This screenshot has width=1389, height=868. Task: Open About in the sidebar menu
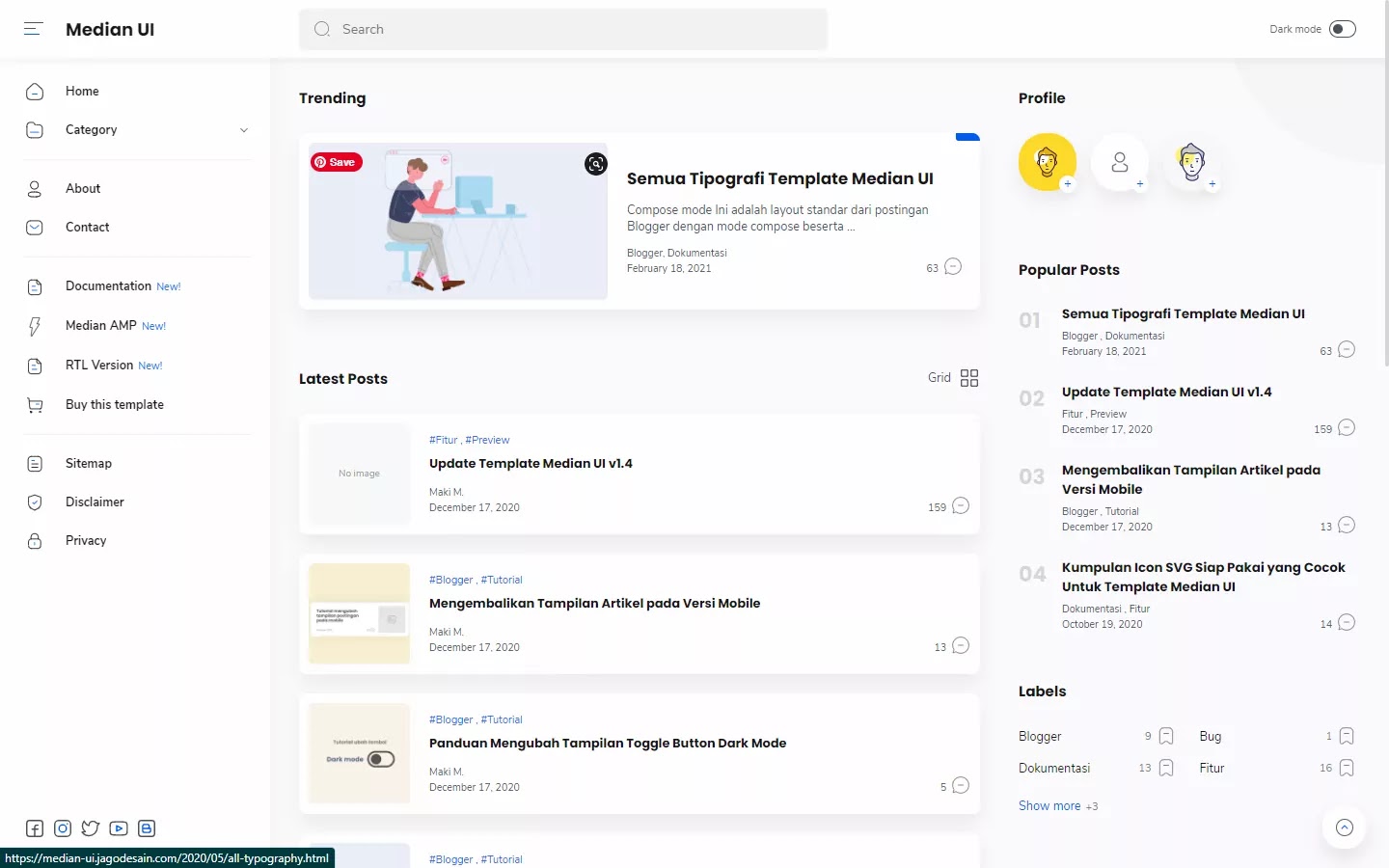tap(83, 189)
